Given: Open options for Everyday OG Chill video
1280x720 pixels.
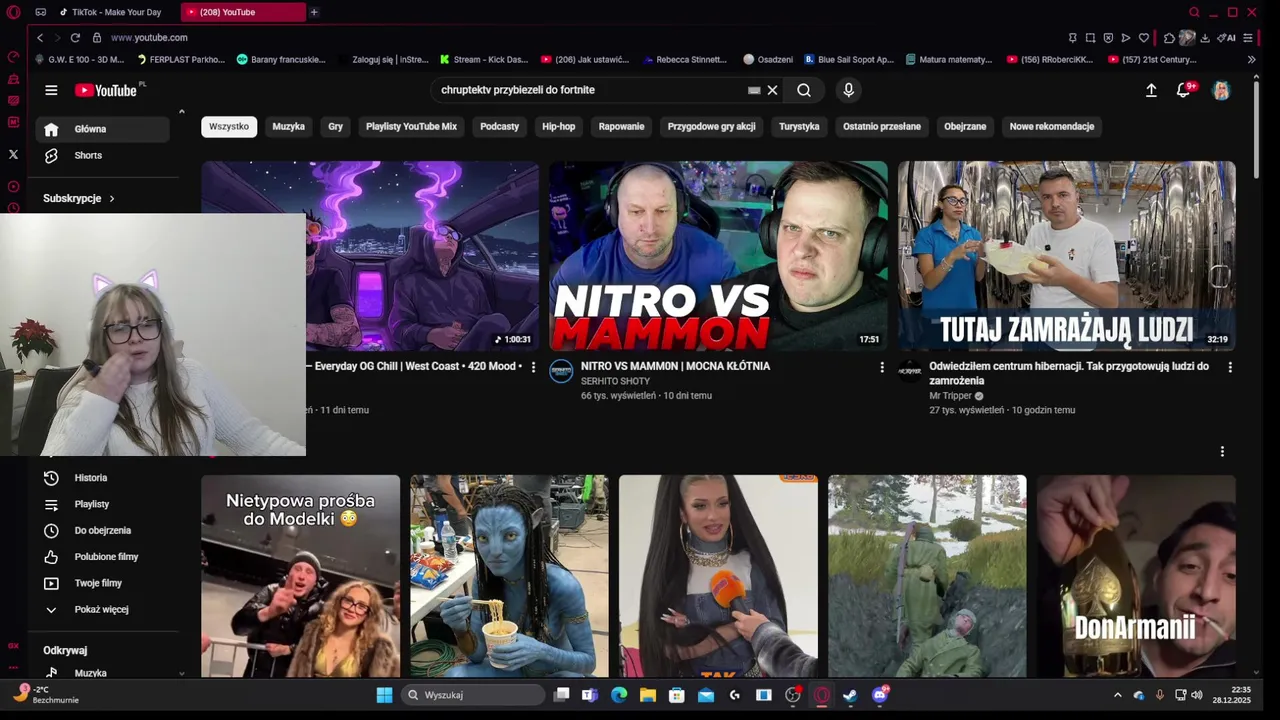Looking at the screenshot, I should coord(533,367).
